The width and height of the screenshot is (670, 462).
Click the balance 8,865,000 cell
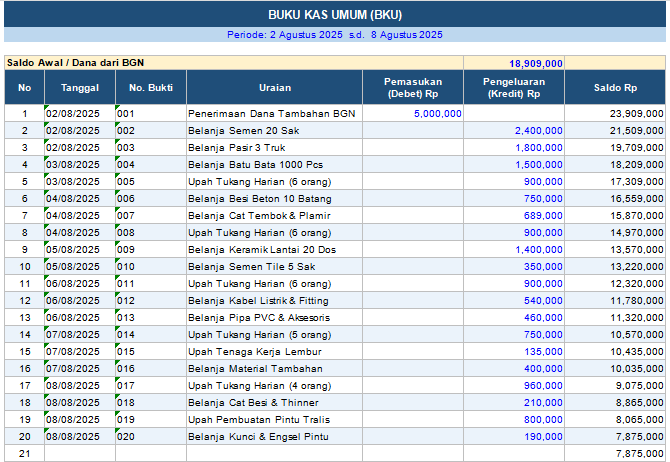(615, 402)
